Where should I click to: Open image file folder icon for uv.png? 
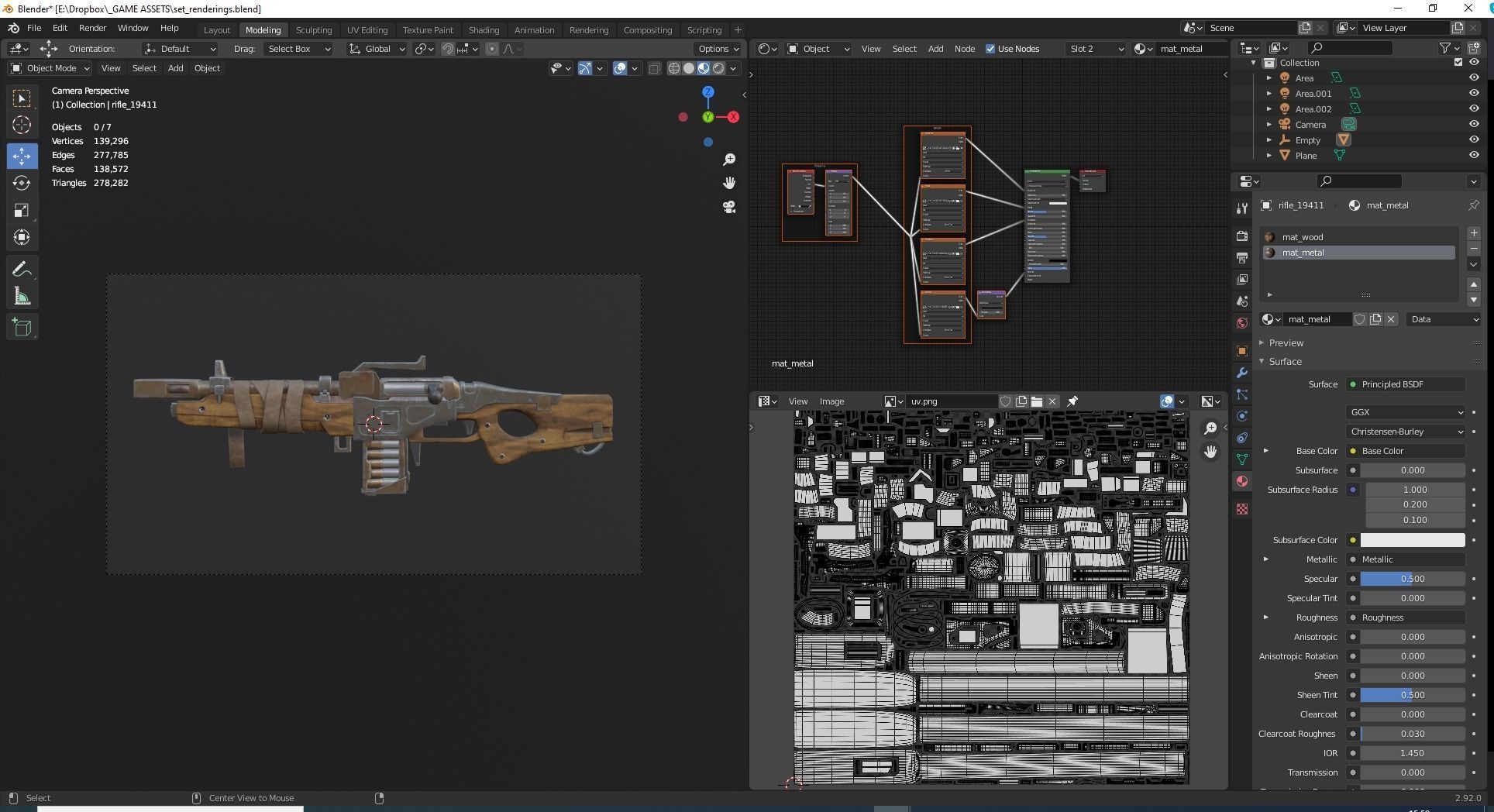pyautogui.click(x=1037, y=401)
